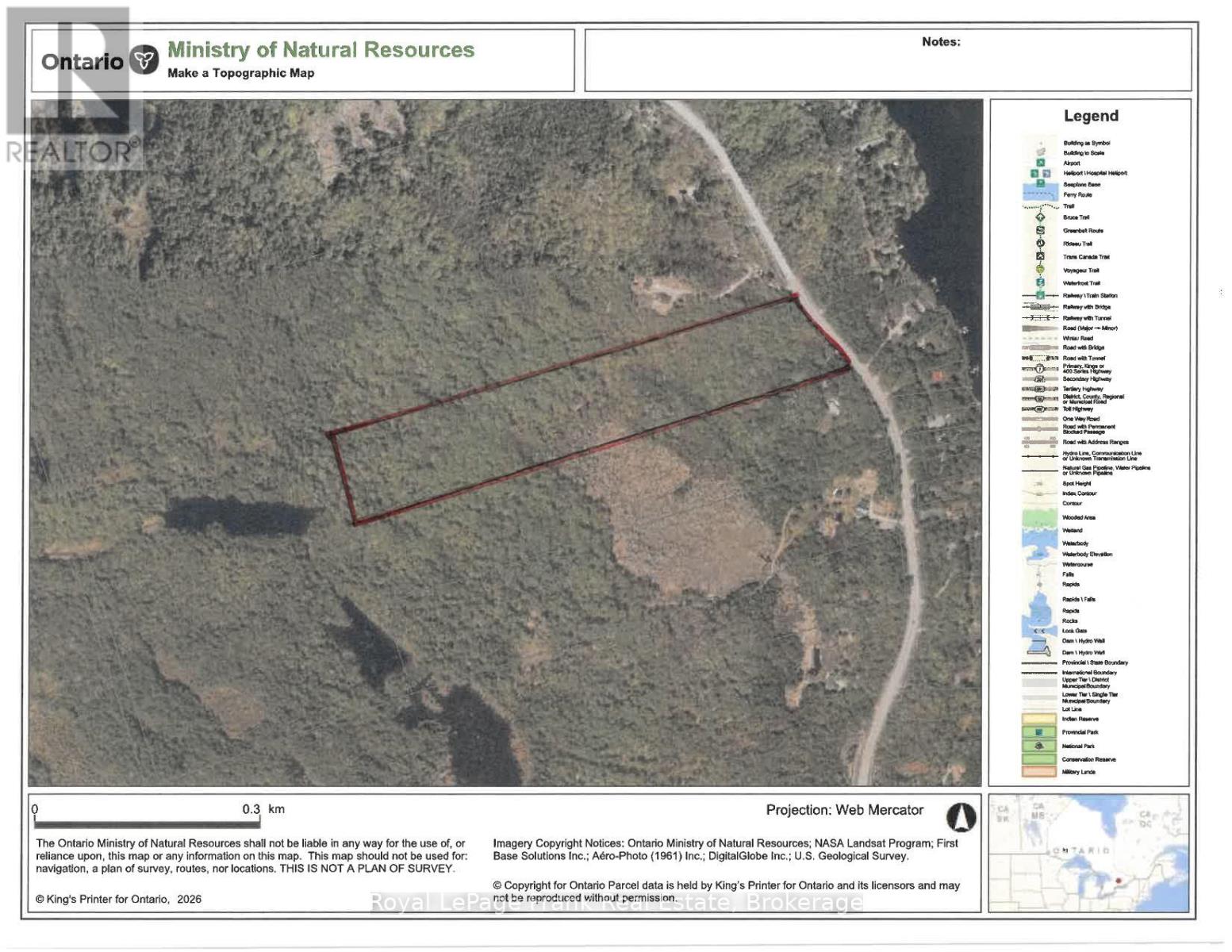Click the 'One Way Road' legend label
This screenshot has width=1232, height=952.
point(1081,419)
